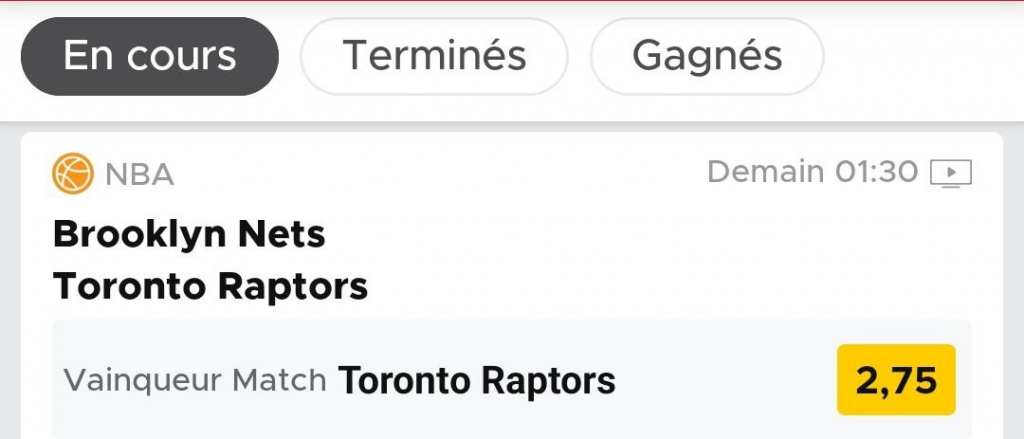Click the white filter bar beside Gagnés
Viewport: 1024px width, 439px height.
(920, 56)
